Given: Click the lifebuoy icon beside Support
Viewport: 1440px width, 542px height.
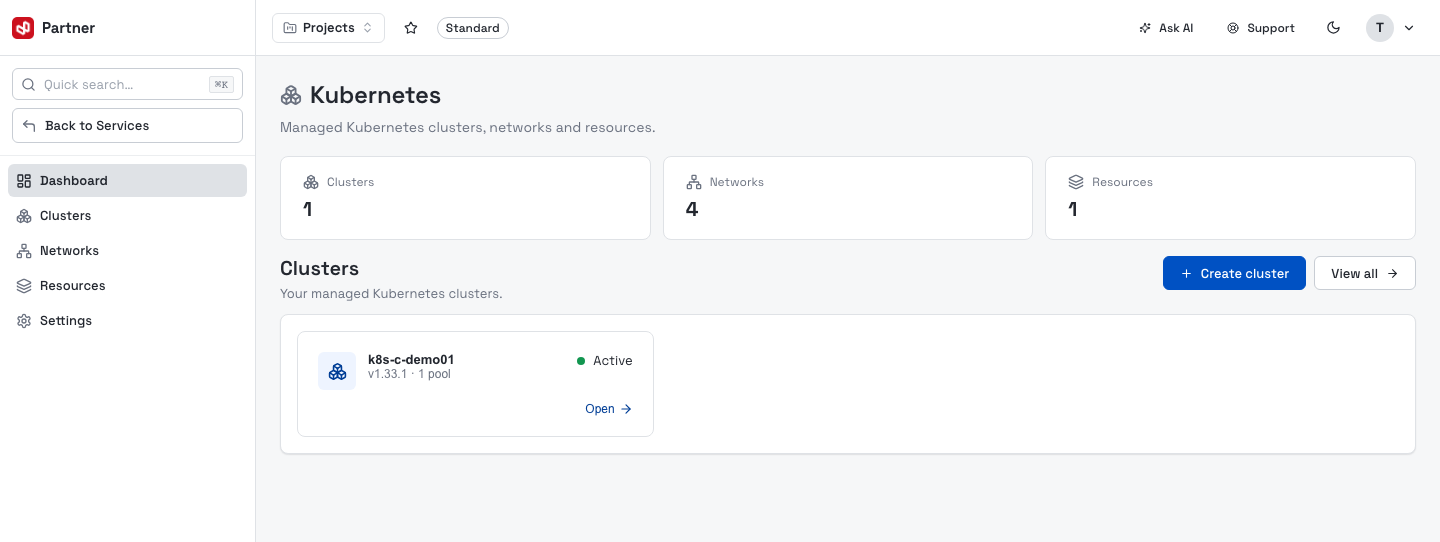Looking at the screenshot, I should click(1233, 28).
